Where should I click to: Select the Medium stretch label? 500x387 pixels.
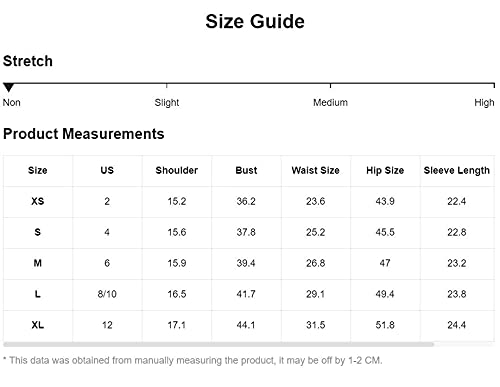point(330,102)
